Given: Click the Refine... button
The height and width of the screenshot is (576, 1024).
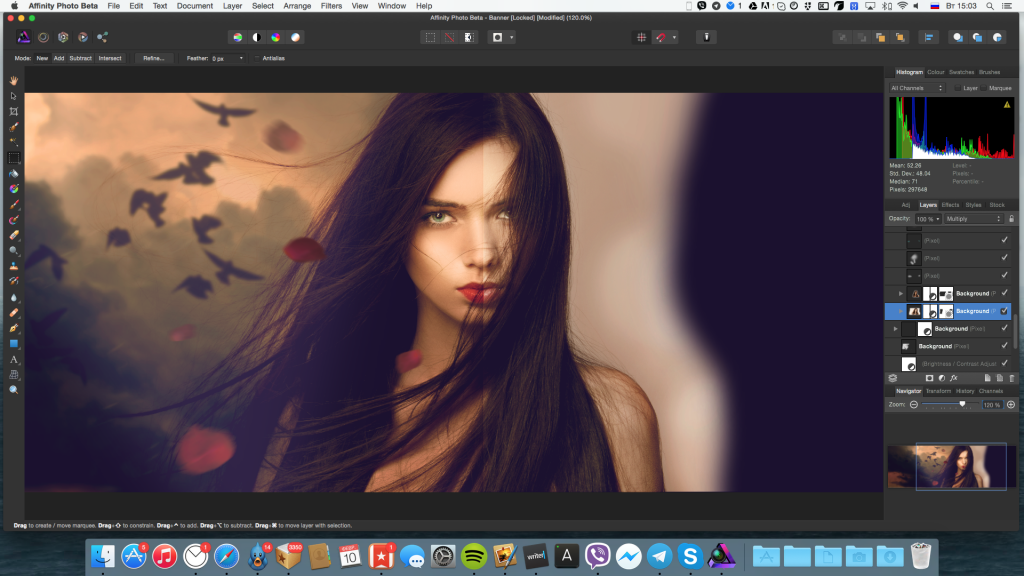Looking at the screenshot, I should (153, 58).
